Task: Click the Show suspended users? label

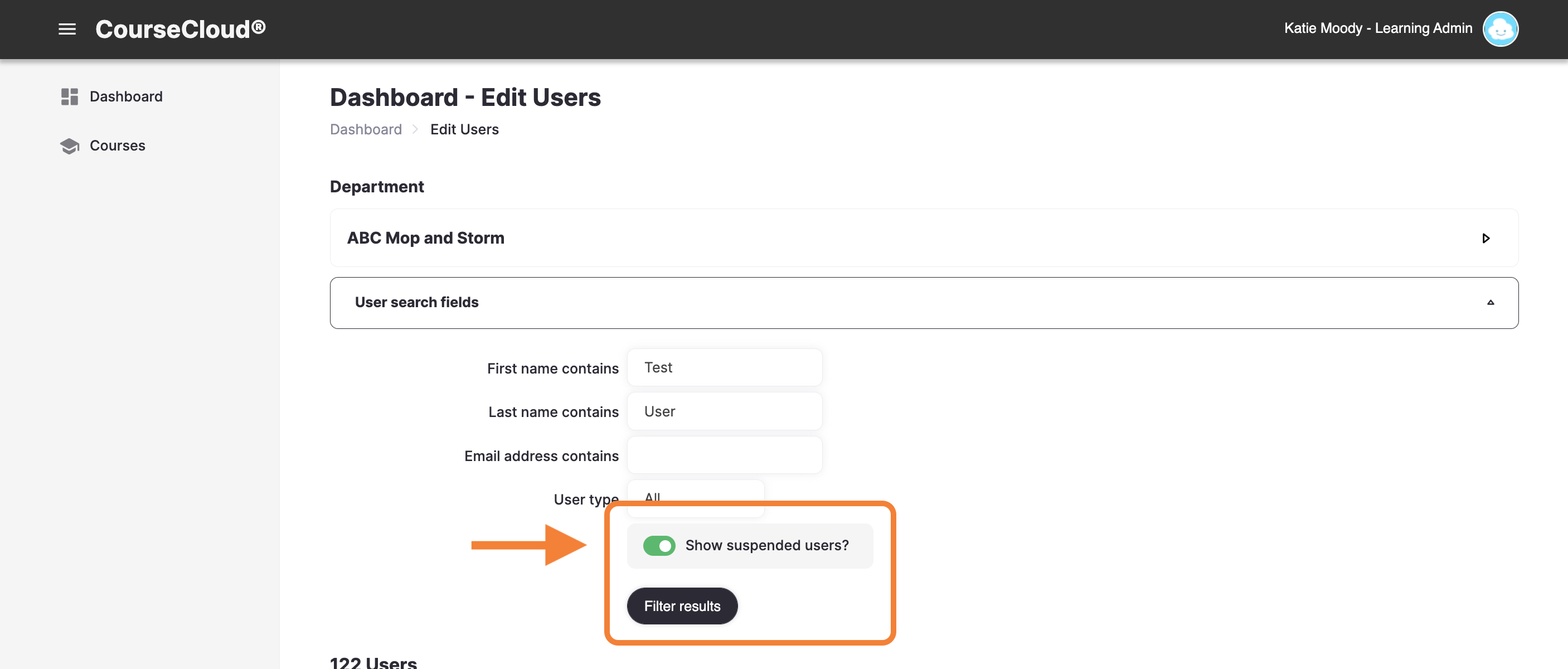Action: [x=767, y=545]
